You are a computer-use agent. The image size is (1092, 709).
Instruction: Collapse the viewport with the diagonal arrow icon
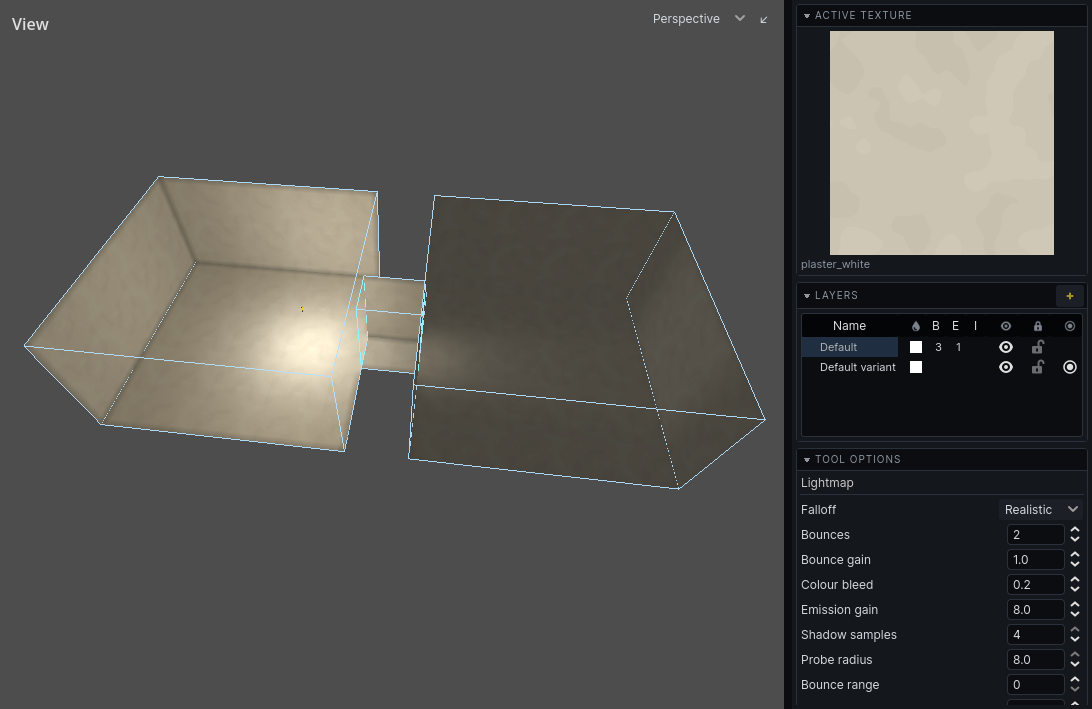click(x=764, y=20)
